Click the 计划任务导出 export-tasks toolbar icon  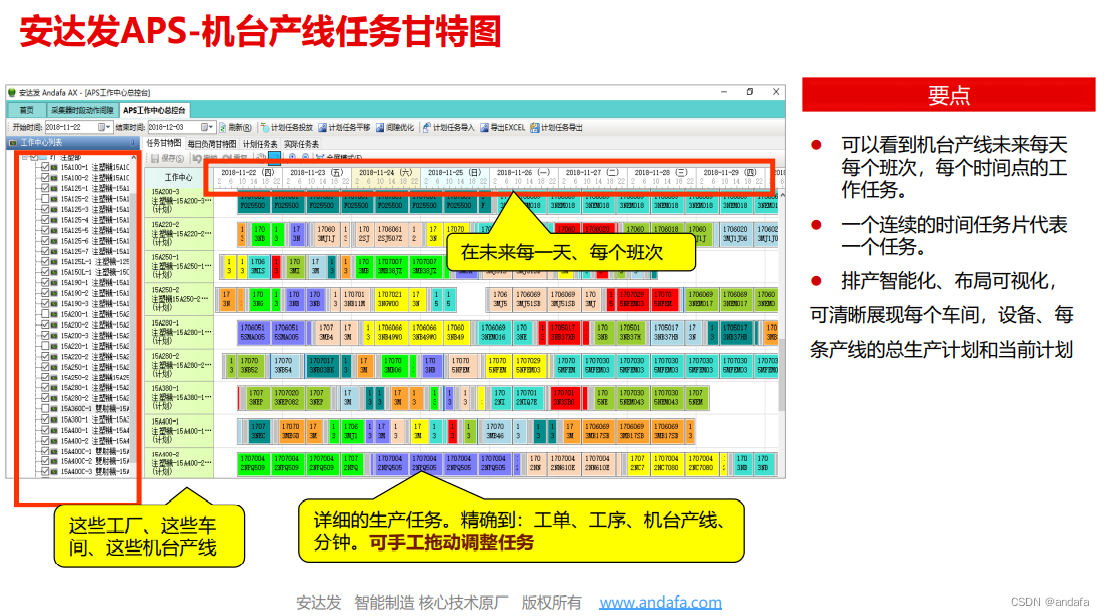coord(534,127)
